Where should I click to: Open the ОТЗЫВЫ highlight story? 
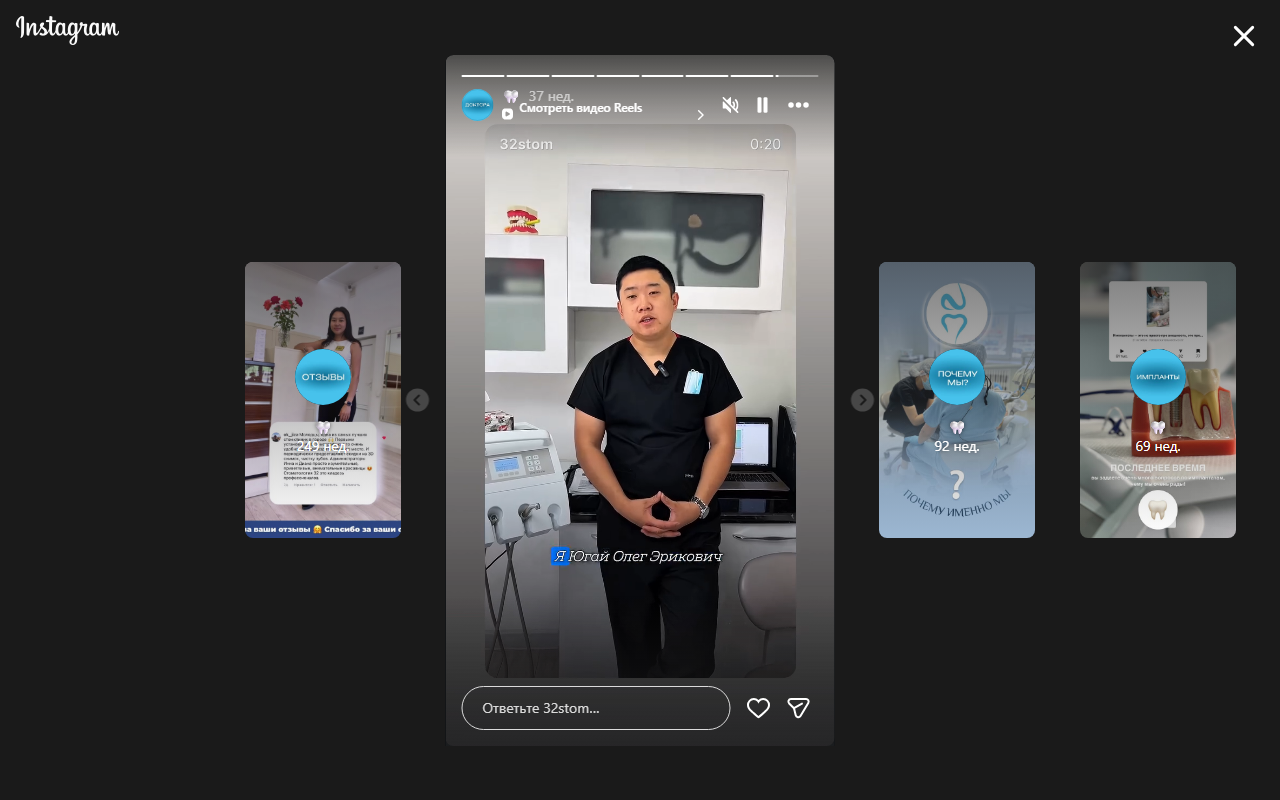[x=323, y=377]
